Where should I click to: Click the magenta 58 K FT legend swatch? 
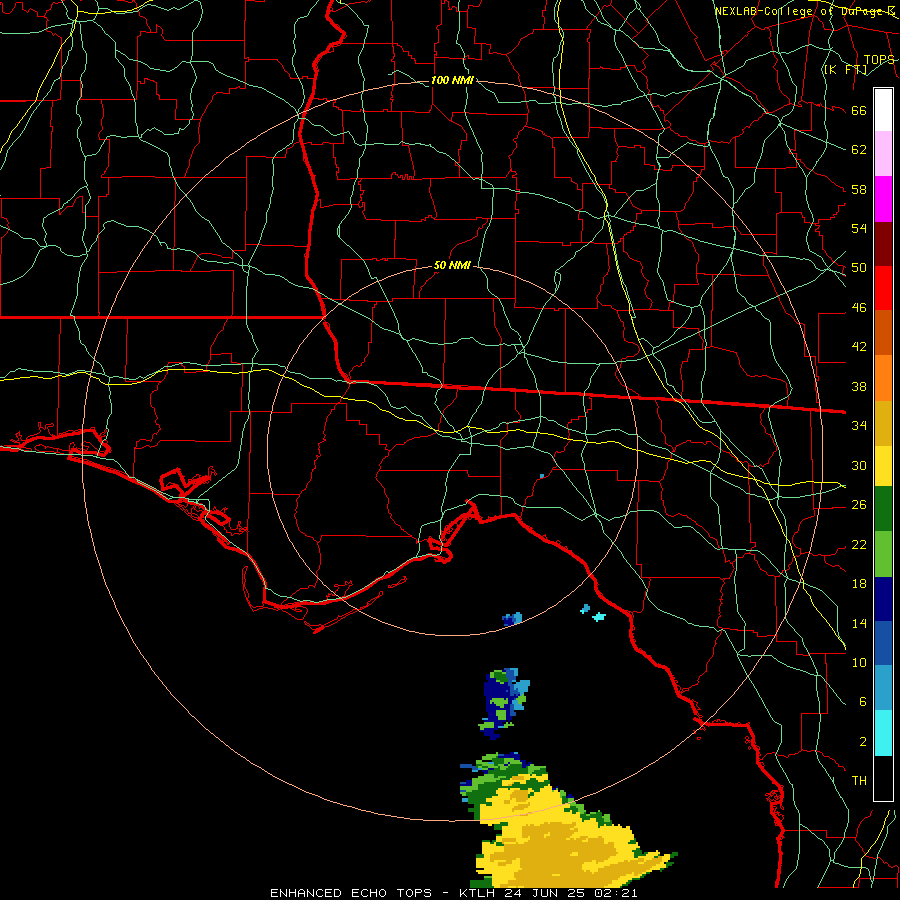point(883,199)
